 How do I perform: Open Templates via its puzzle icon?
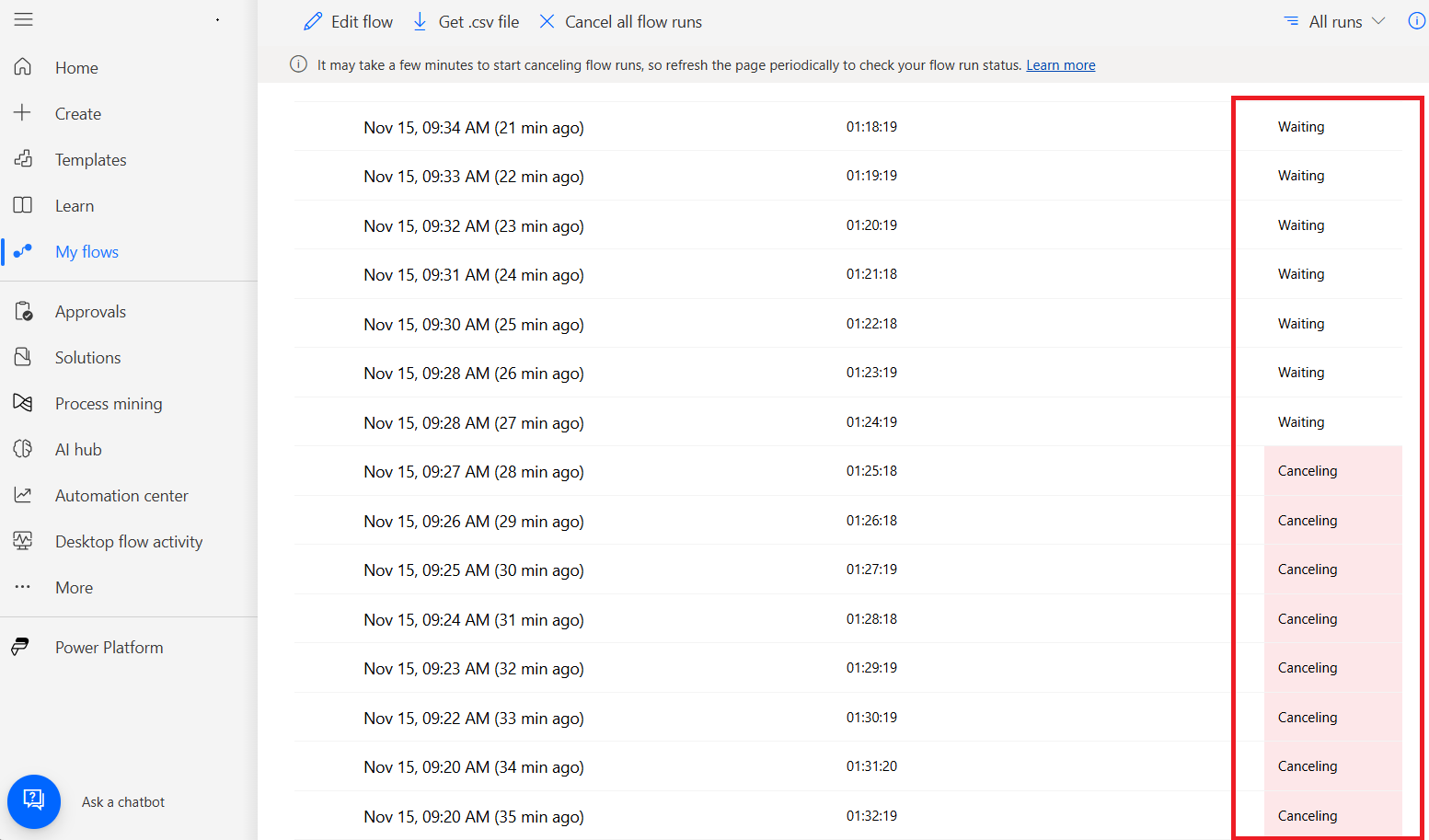click(23, 159)
